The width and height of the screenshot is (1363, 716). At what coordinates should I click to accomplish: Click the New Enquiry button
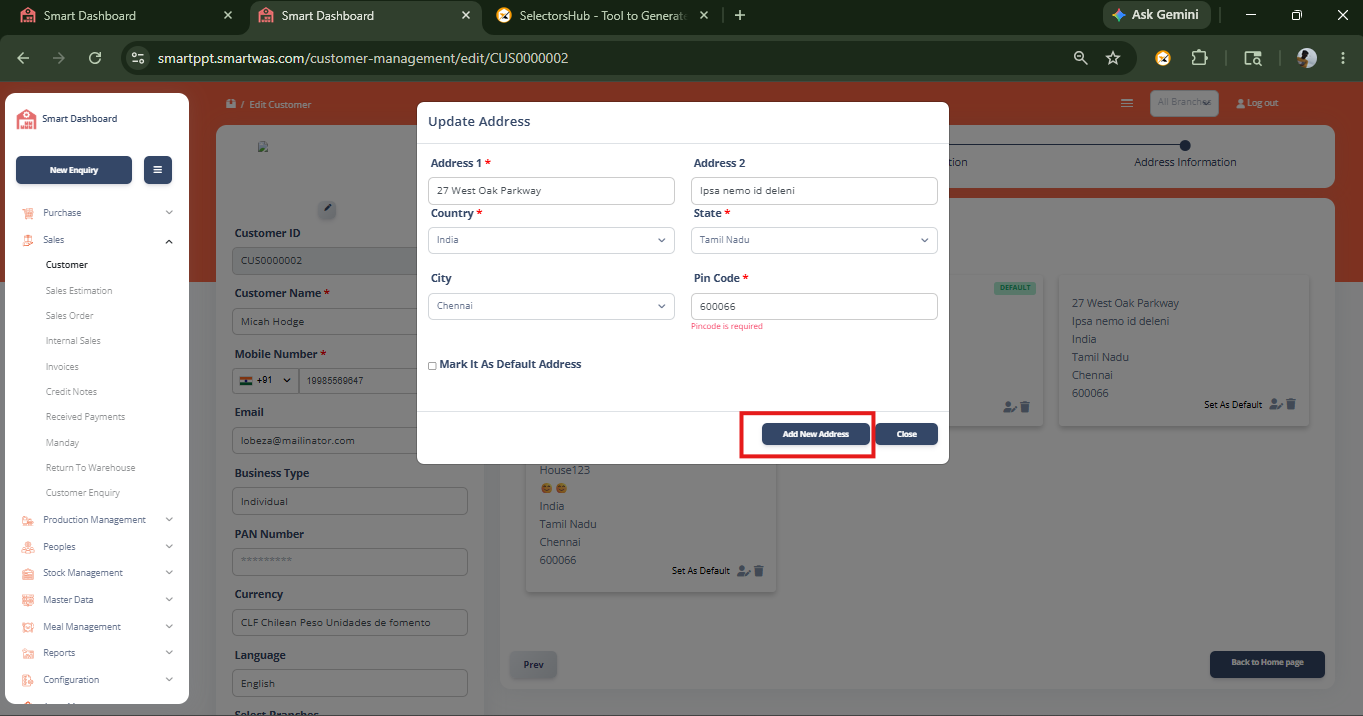74,170
